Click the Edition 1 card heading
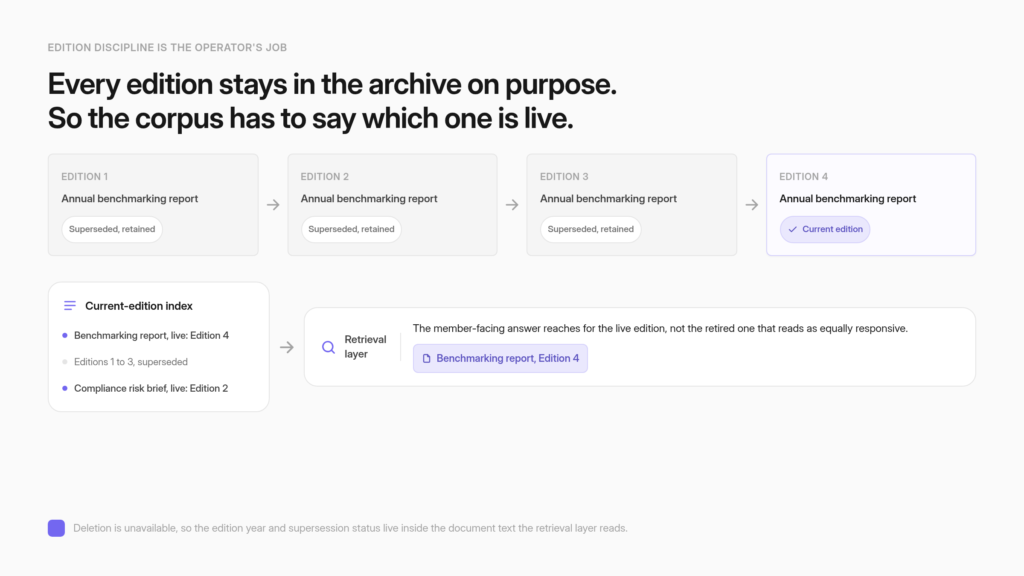 [85, 176]
